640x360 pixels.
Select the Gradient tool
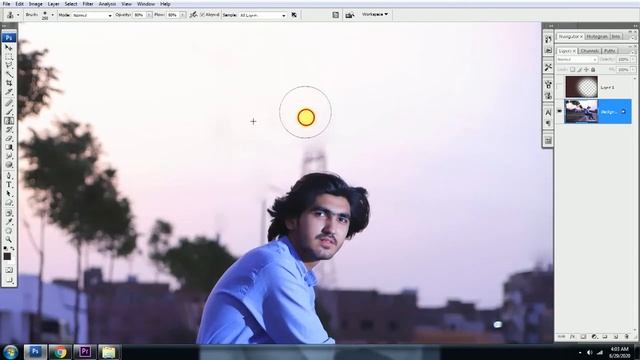(9, 147)
